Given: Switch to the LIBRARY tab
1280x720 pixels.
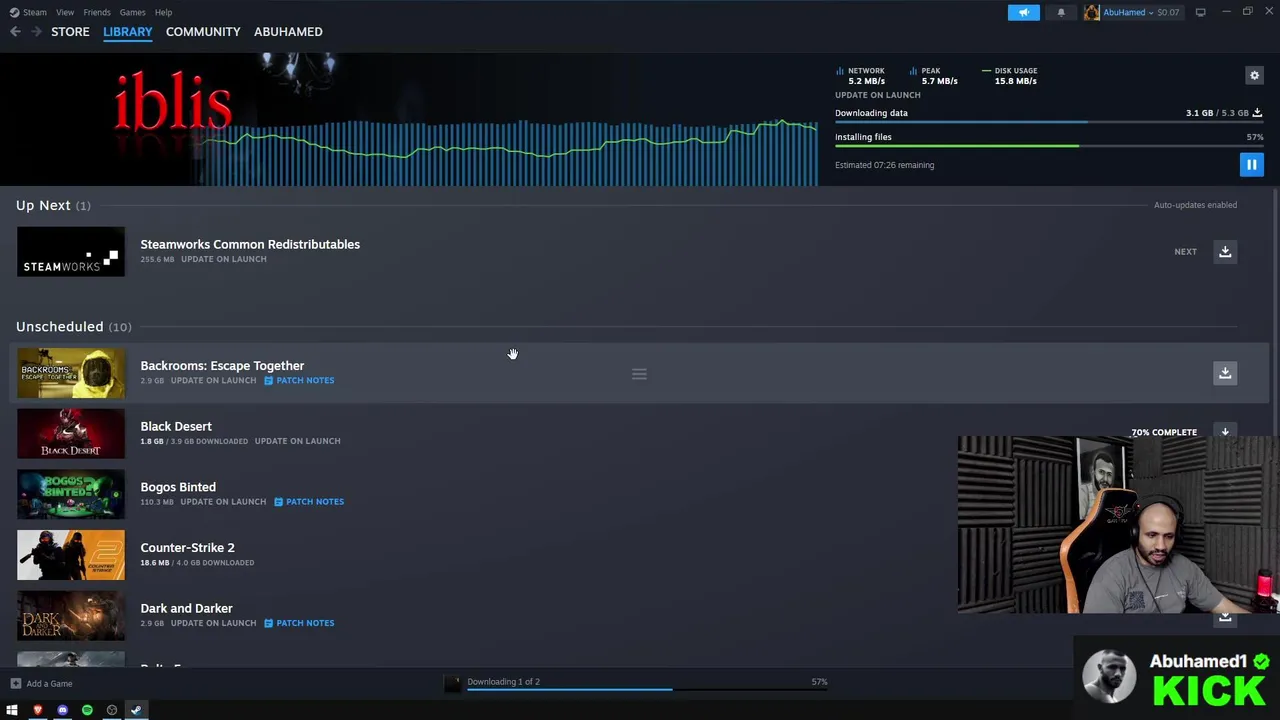Looking at the screenshot, I should point(128,32).
